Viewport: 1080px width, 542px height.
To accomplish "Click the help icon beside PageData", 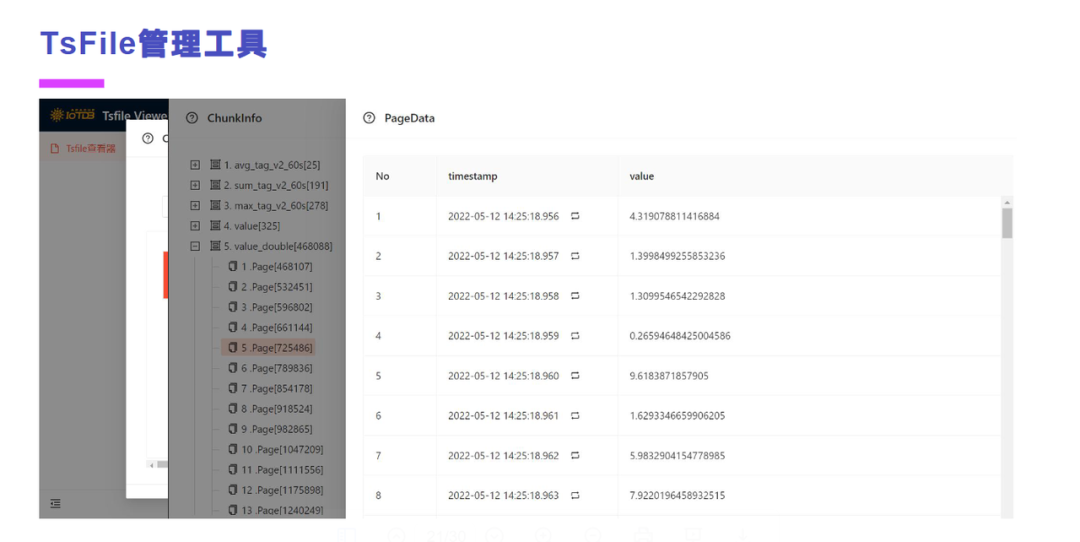I will click(x=369, y=118).
